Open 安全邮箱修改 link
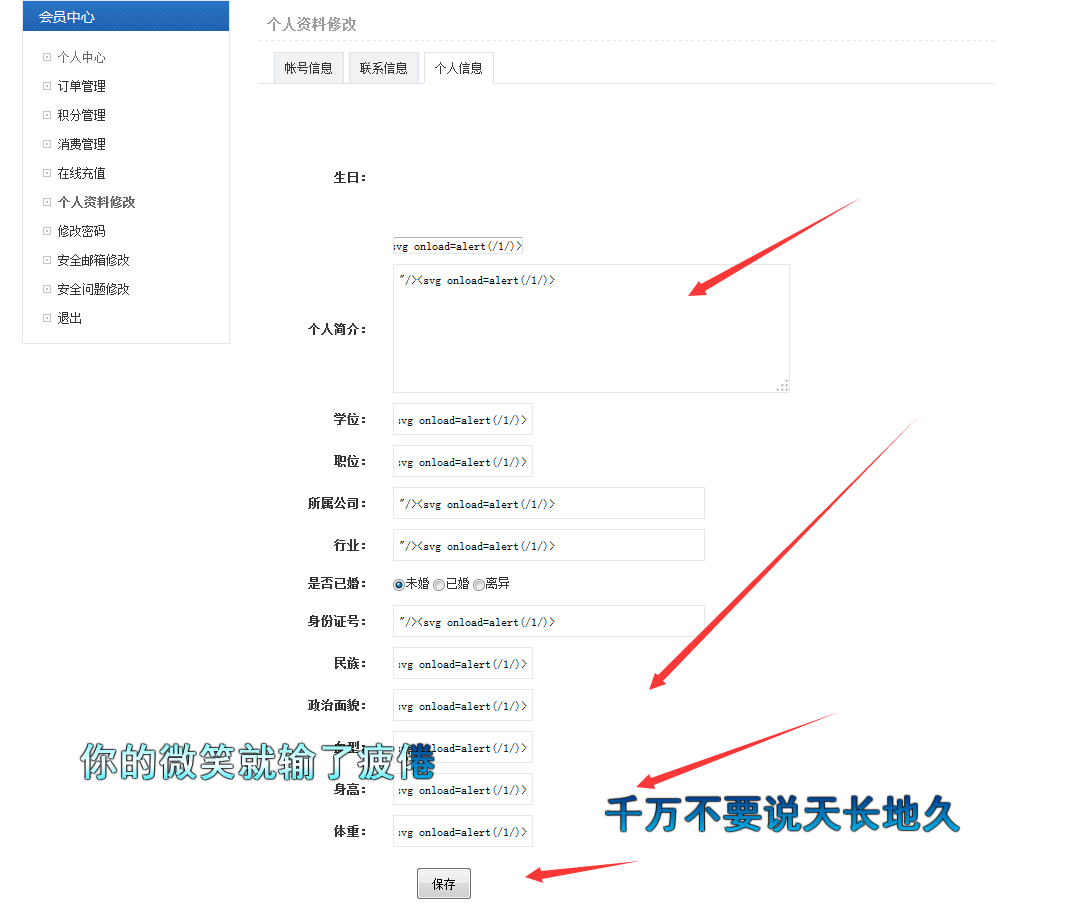The width and height of the screenshot is (1078, 909). point(93,260)
